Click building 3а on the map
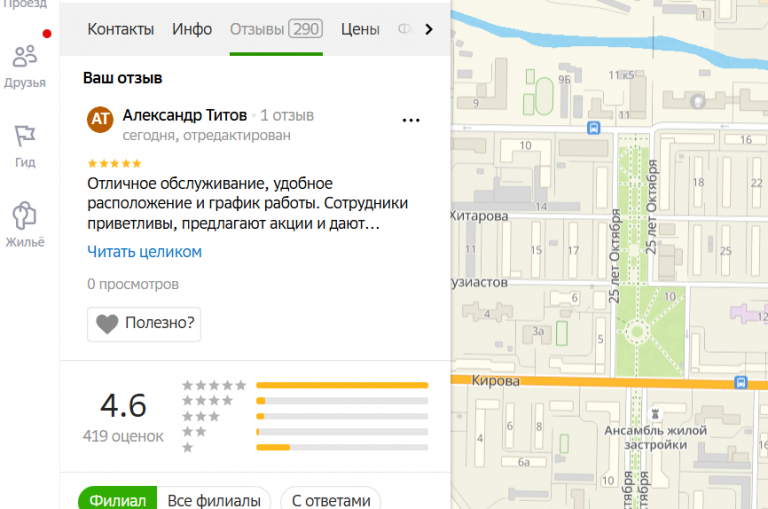This screenshot has width=768, height=509. [538, 331]
